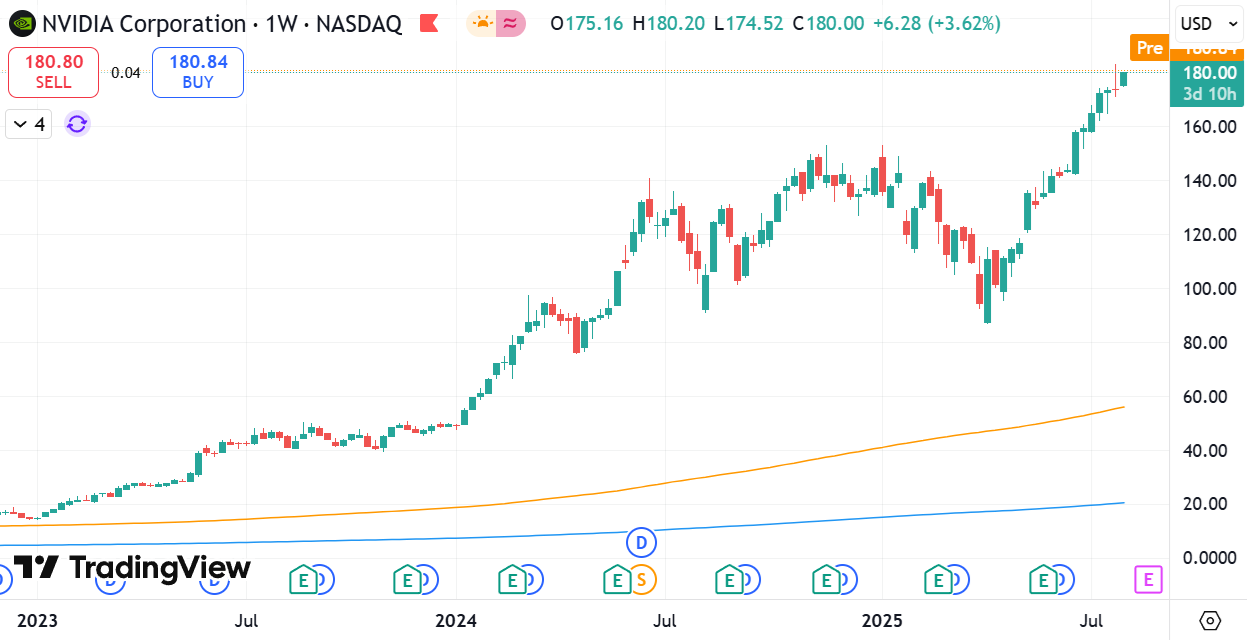This screenshot has width=1247, height=640.
Task: Click the green 180.00 current price label
Action: (1210, 73)
